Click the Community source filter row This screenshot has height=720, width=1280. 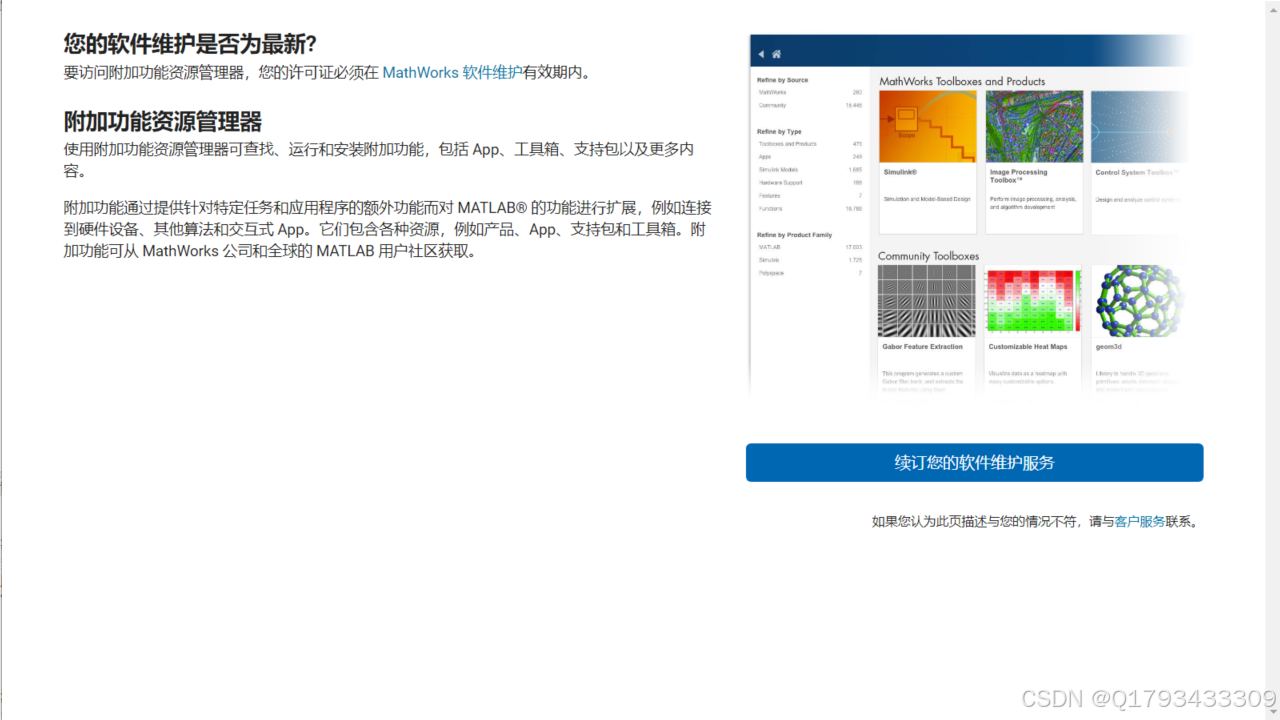pyautogui.click(x=810, y=105)
